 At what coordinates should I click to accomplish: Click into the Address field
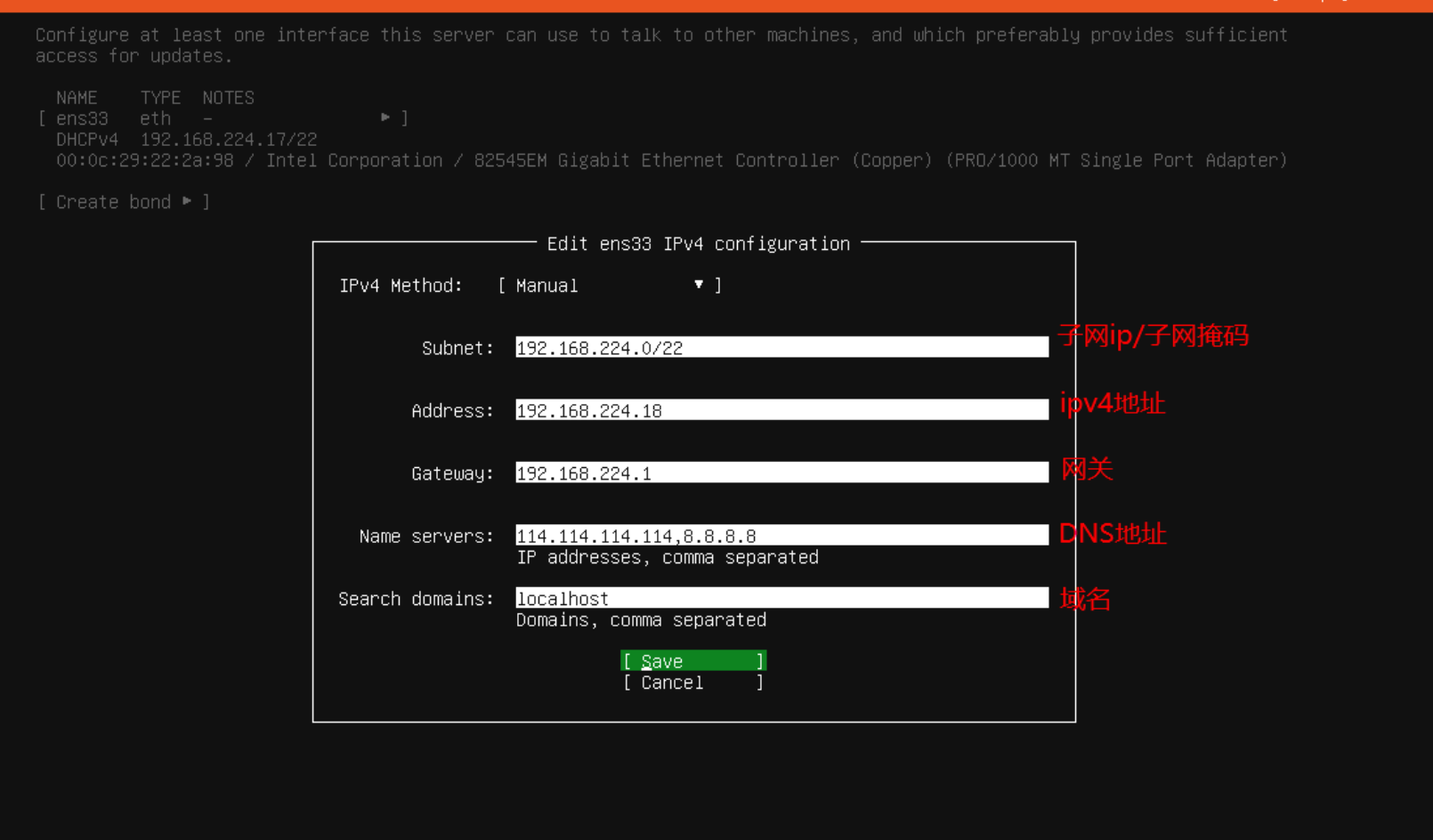781,410
